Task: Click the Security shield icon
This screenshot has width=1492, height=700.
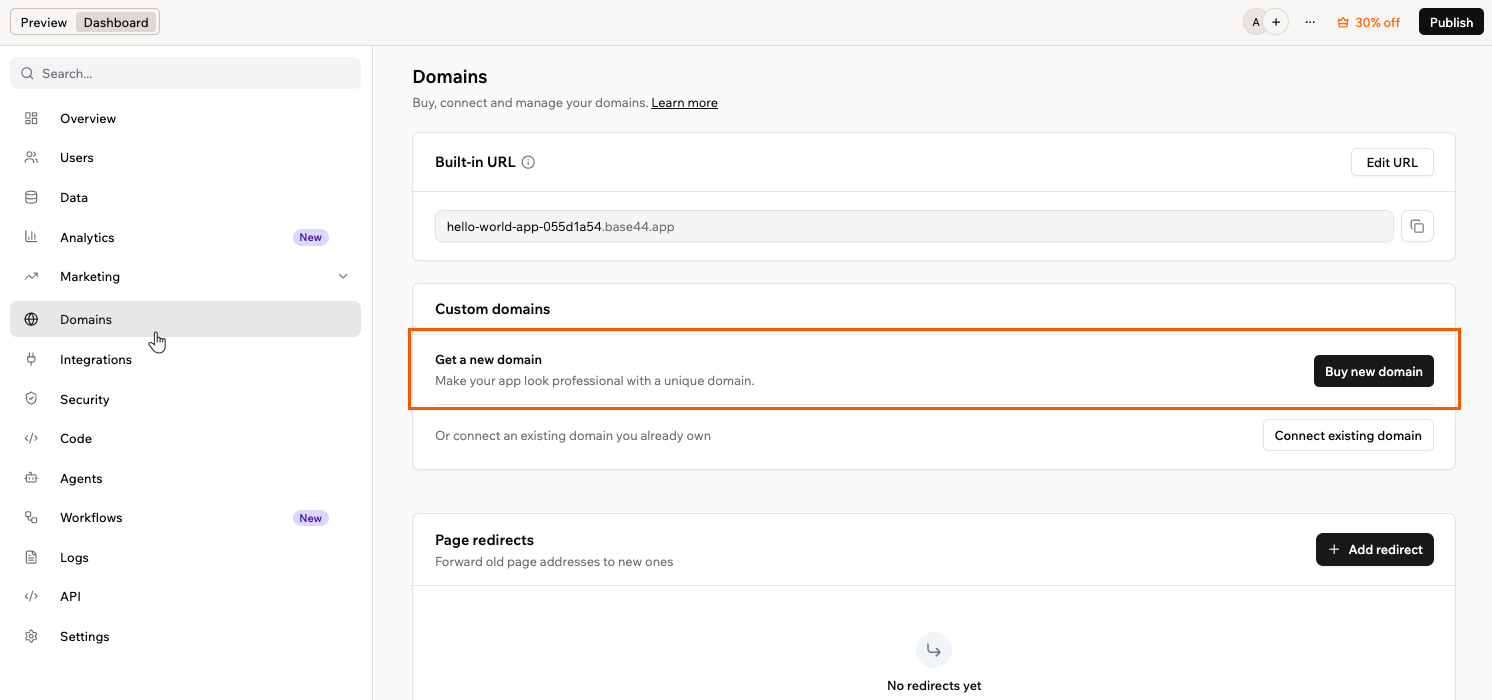Action: (x=31, y=399)
